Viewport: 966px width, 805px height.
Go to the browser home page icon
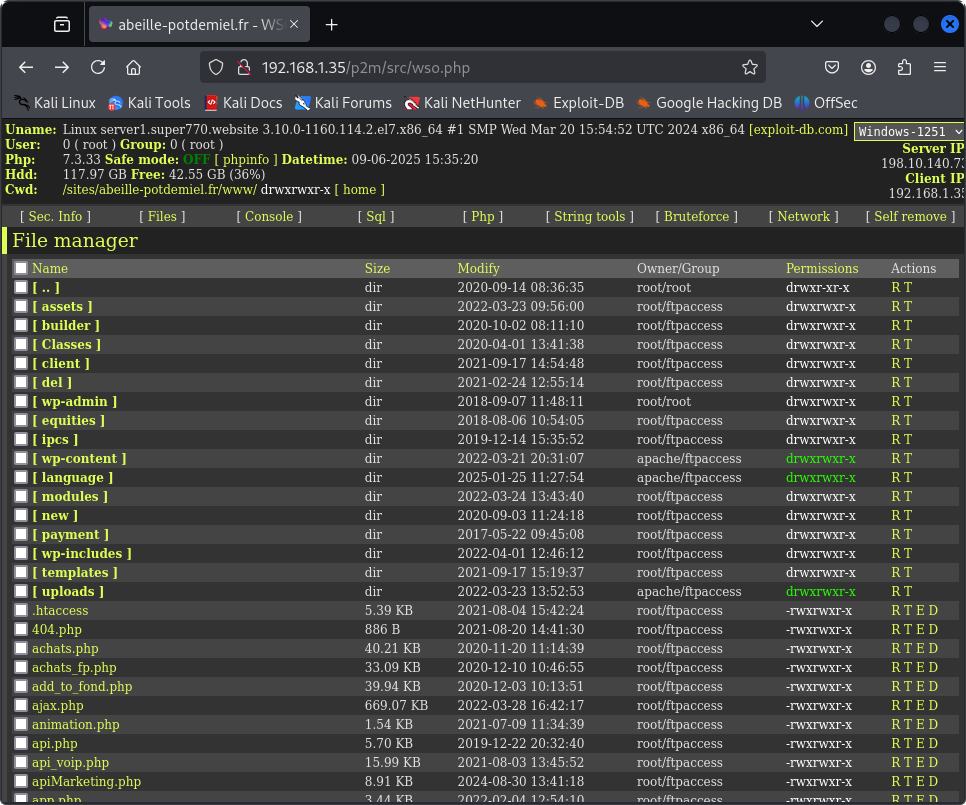pos(133,67)
